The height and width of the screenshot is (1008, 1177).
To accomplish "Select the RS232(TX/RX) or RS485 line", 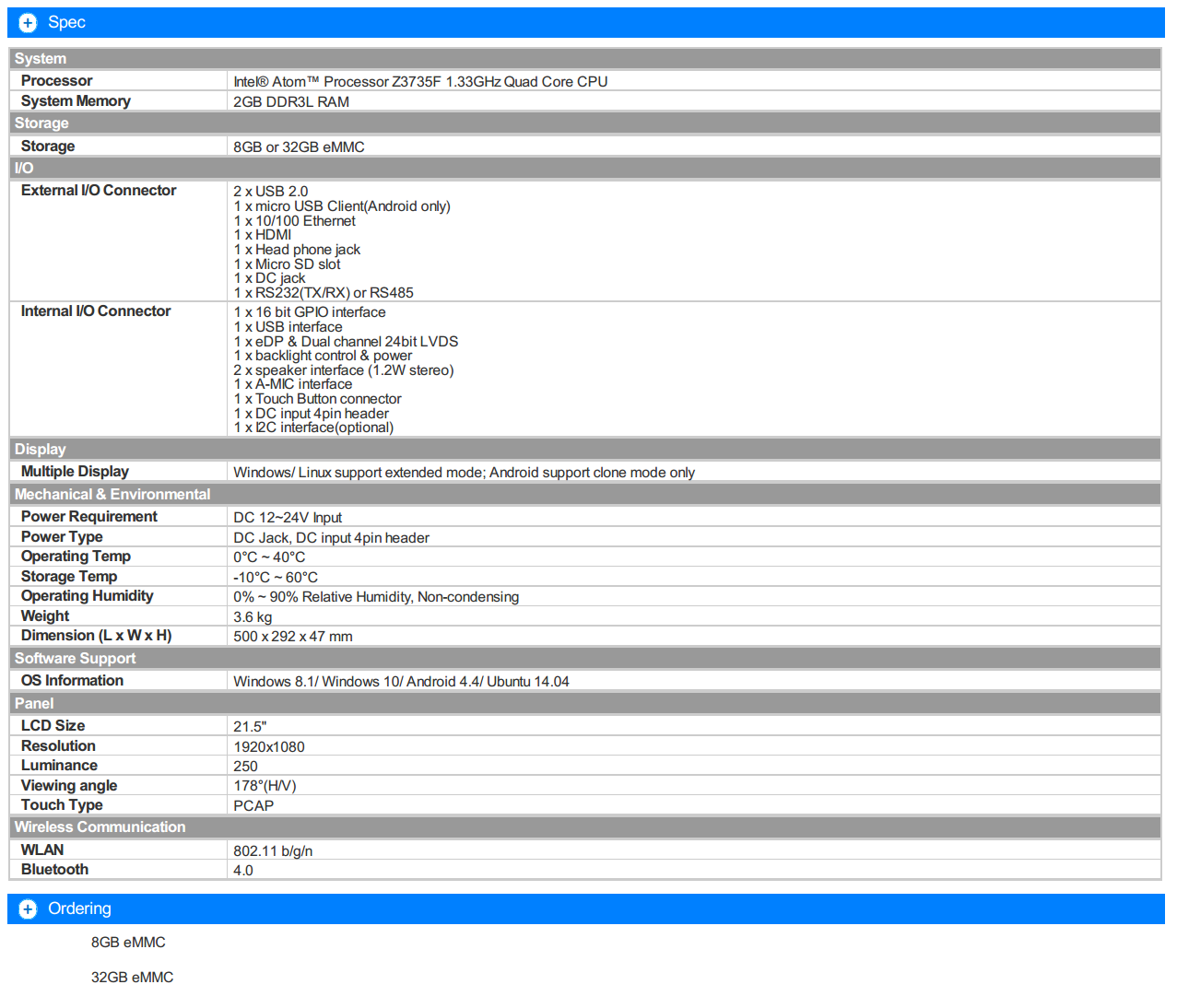I will [324, 293].
